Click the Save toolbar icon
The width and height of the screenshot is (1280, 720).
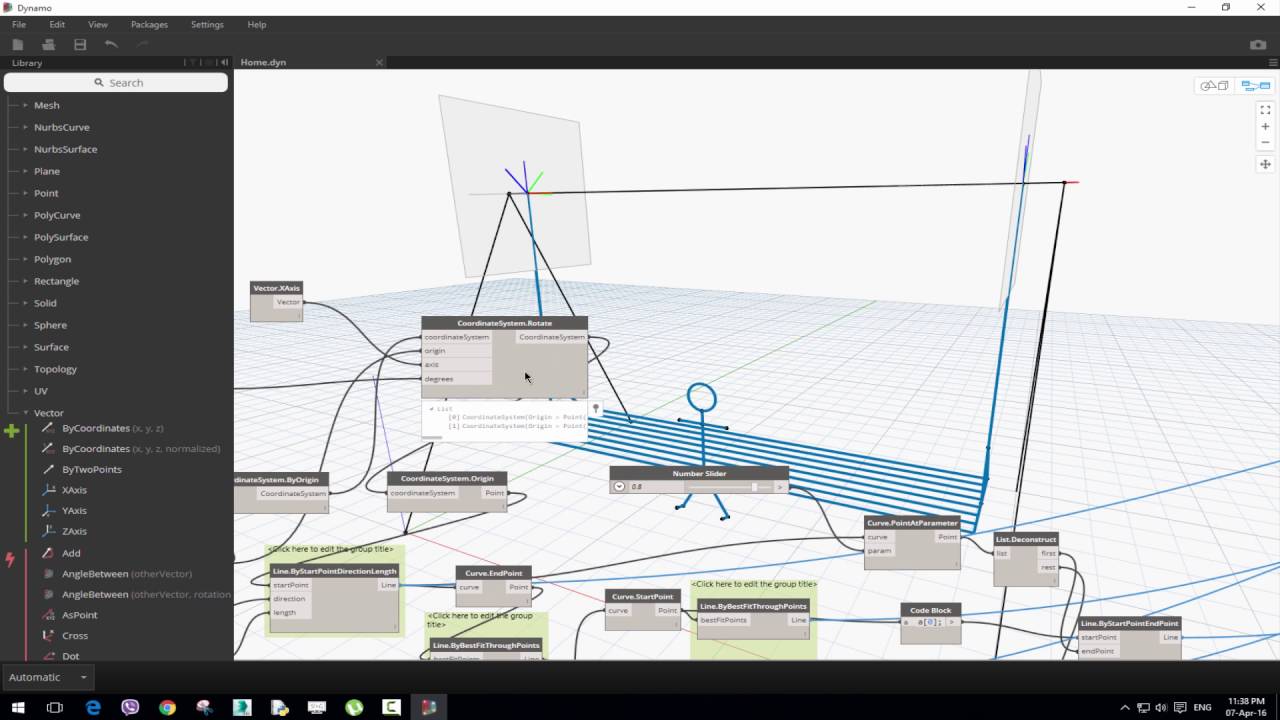click(x=80, y=44)
